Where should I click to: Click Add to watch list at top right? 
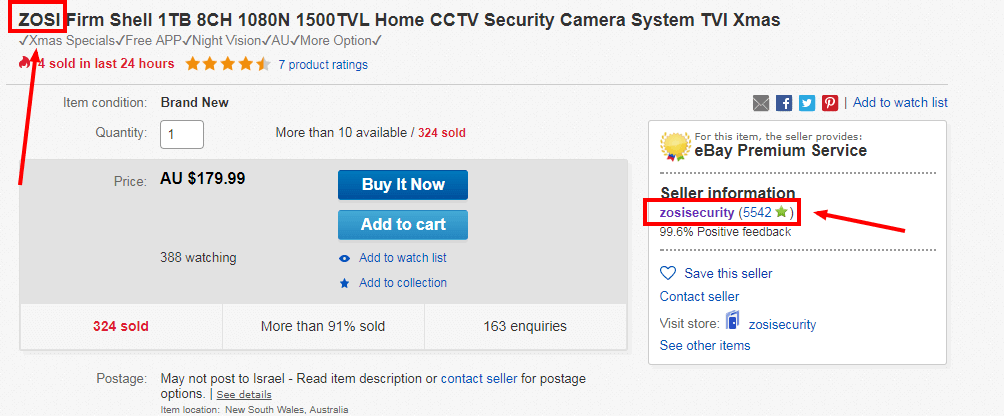900,102
